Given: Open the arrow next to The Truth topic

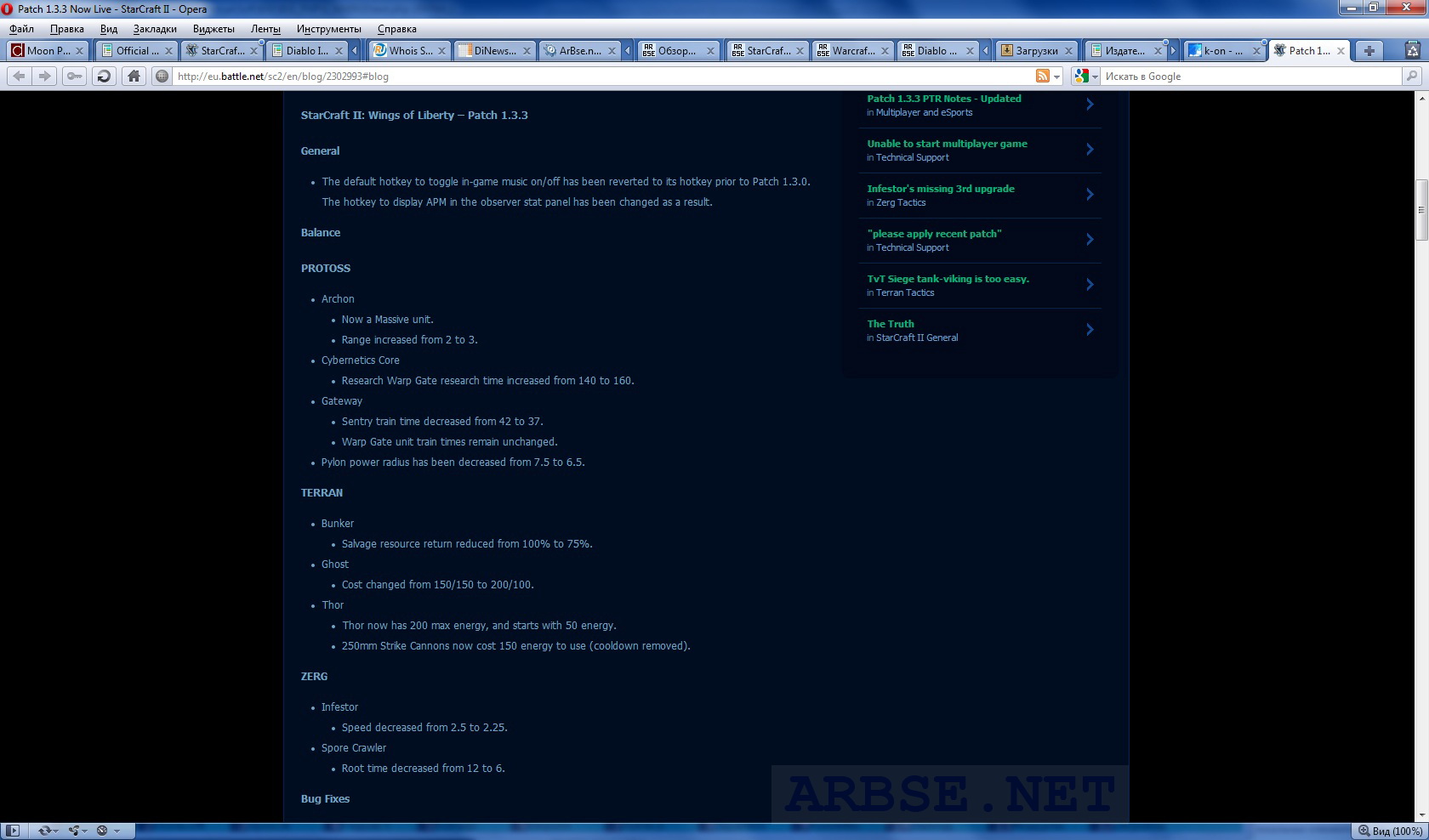Looking at the screenshot, I should pos(1090,330).
